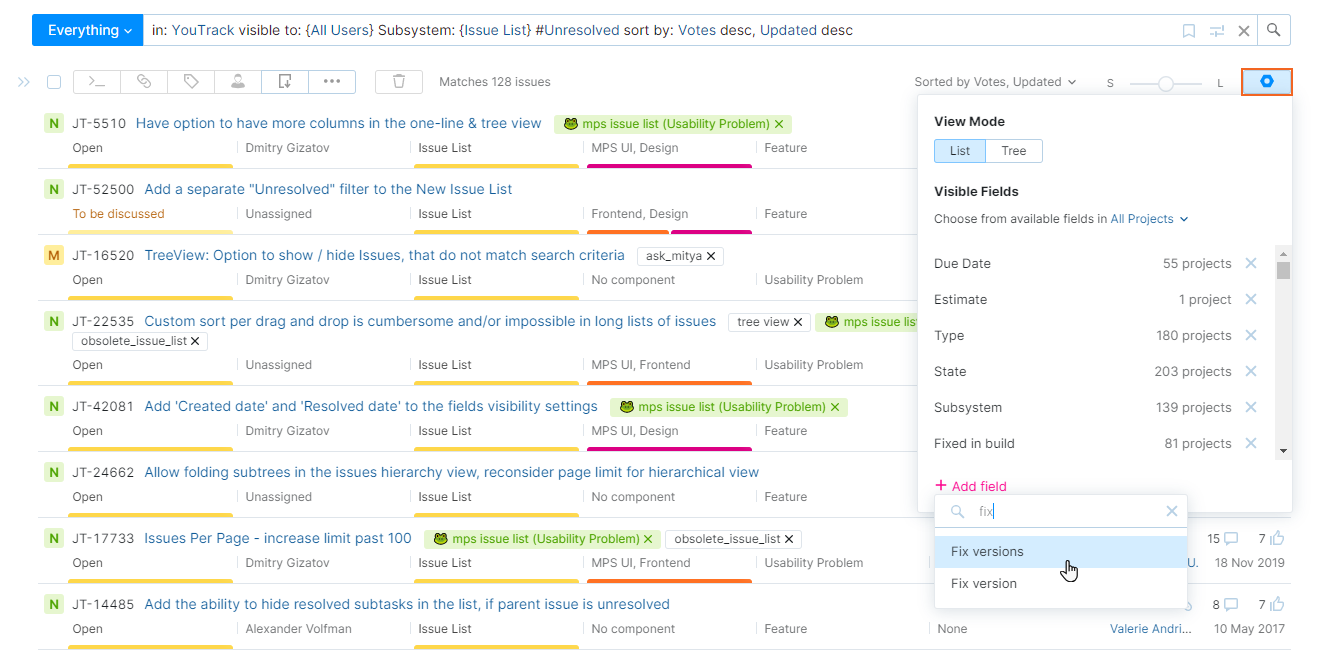This screenshot has width=1321, height=651.
Task: Expand the Sorted by Votes, Updated dropdown
Action: 995,82
